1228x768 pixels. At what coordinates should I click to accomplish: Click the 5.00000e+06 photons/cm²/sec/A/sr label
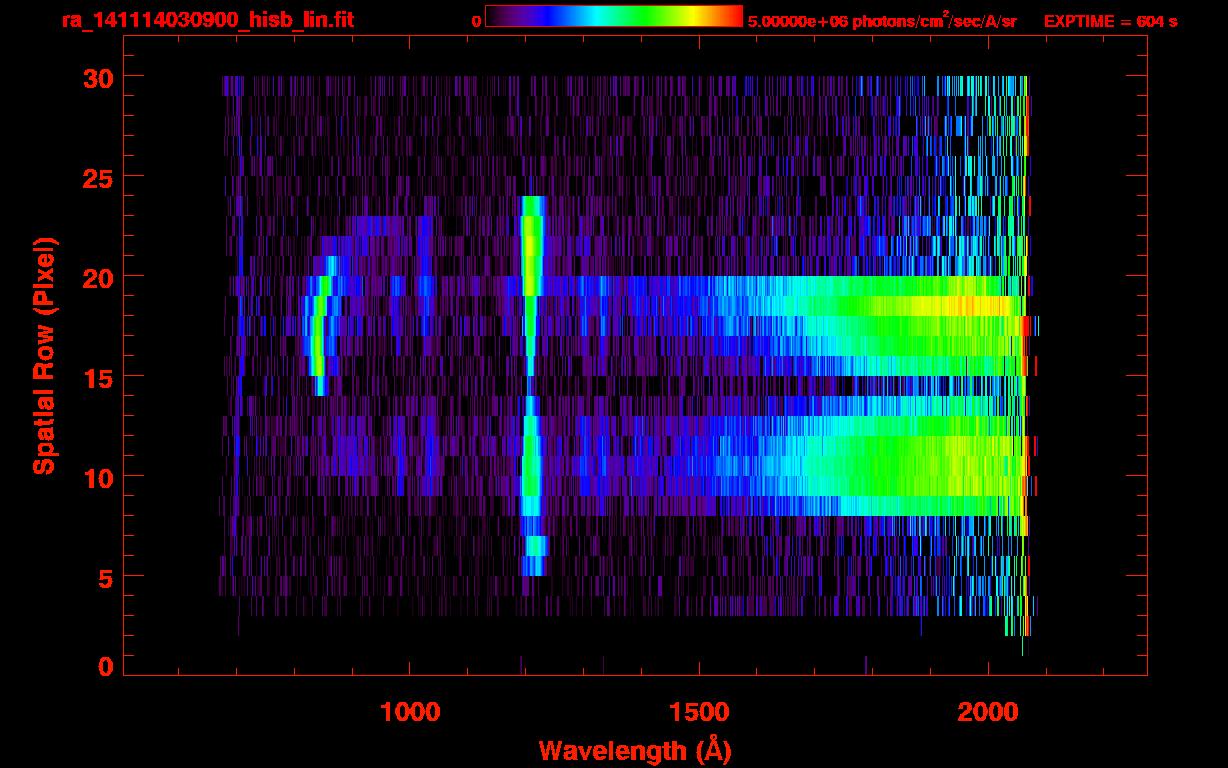click(x=882, y=20)
